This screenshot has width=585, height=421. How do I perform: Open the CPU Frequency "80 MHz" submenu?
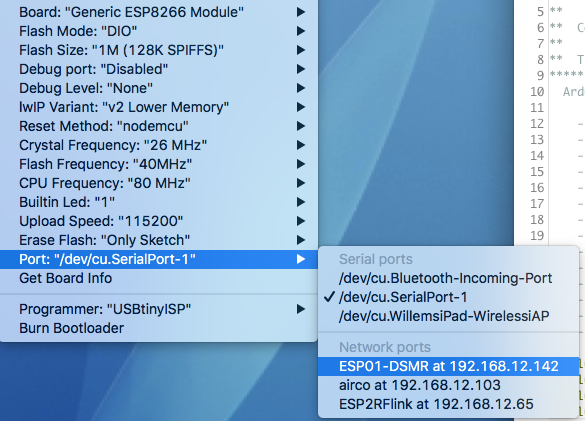click(x=159, y=183)
